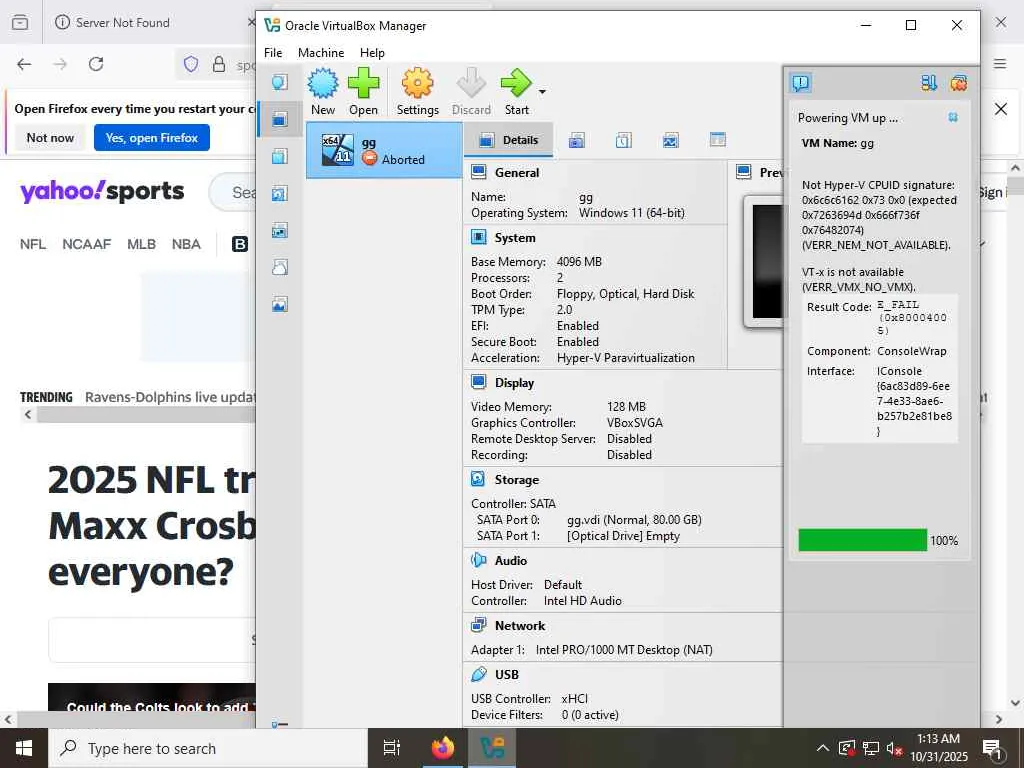Screen dimensions: 1024x768
Task: Open the Logs tab icon with clock
Action: [x=624, y=140]
